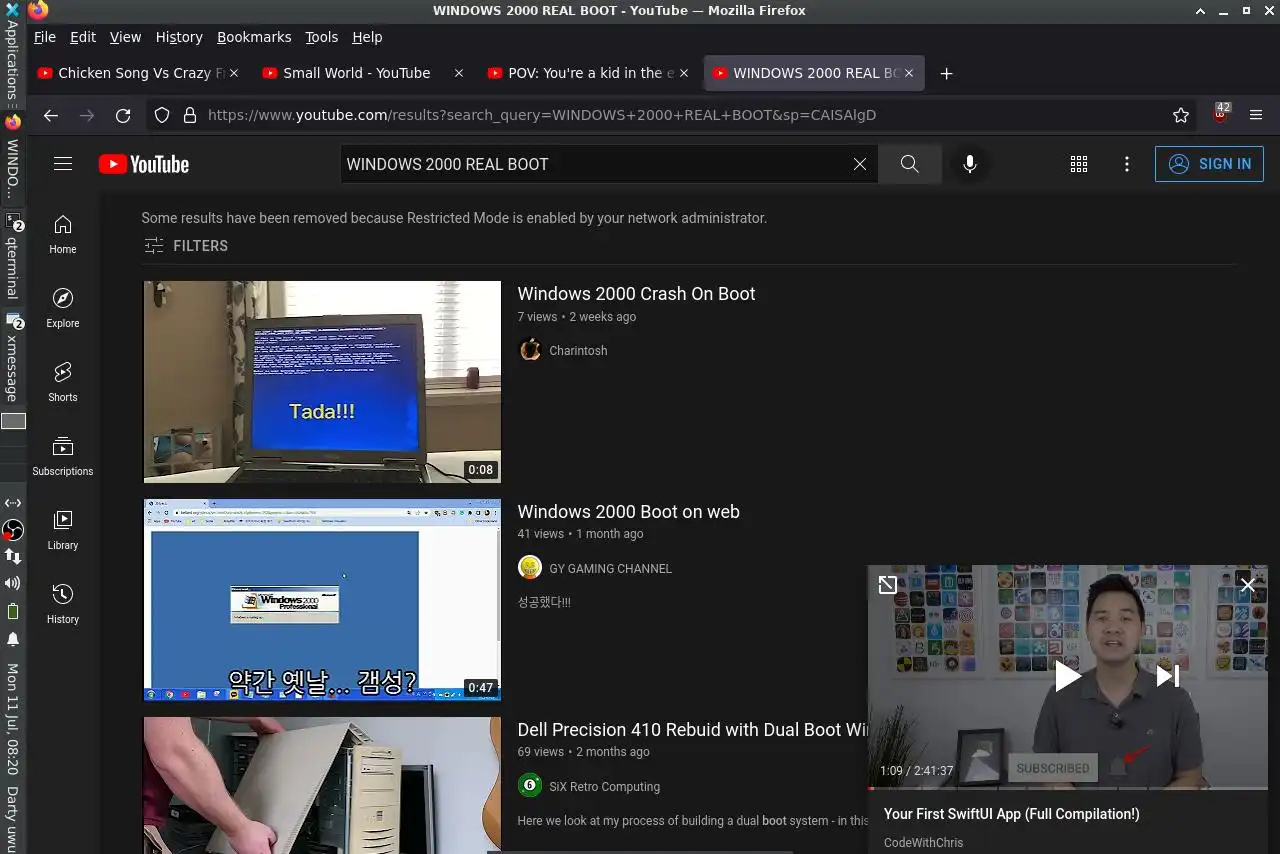Open notifications bell in system tray
1280x854 pixels.
click(13, 639)
